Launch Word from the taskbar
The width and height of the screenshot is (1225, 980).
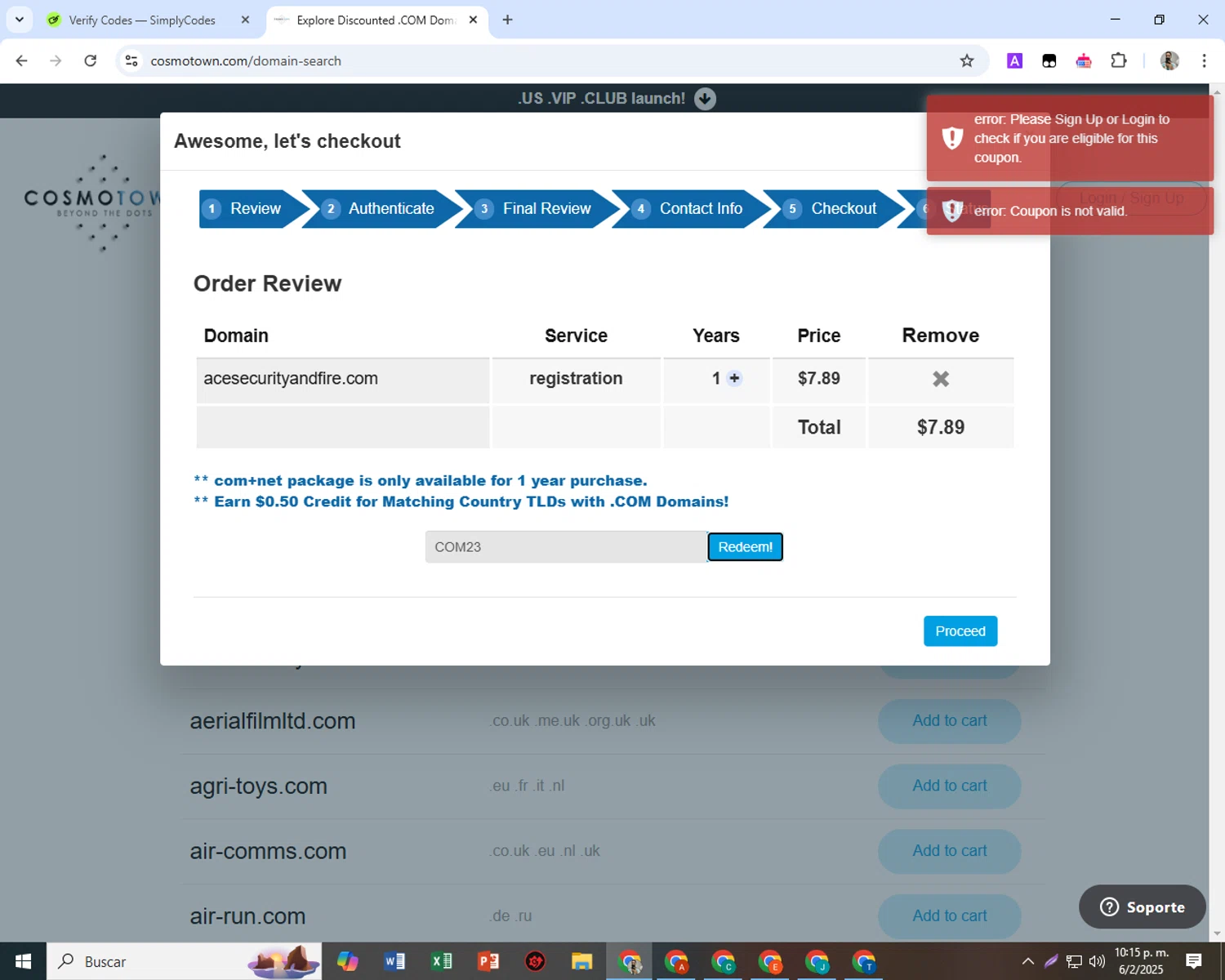point(394,961)
